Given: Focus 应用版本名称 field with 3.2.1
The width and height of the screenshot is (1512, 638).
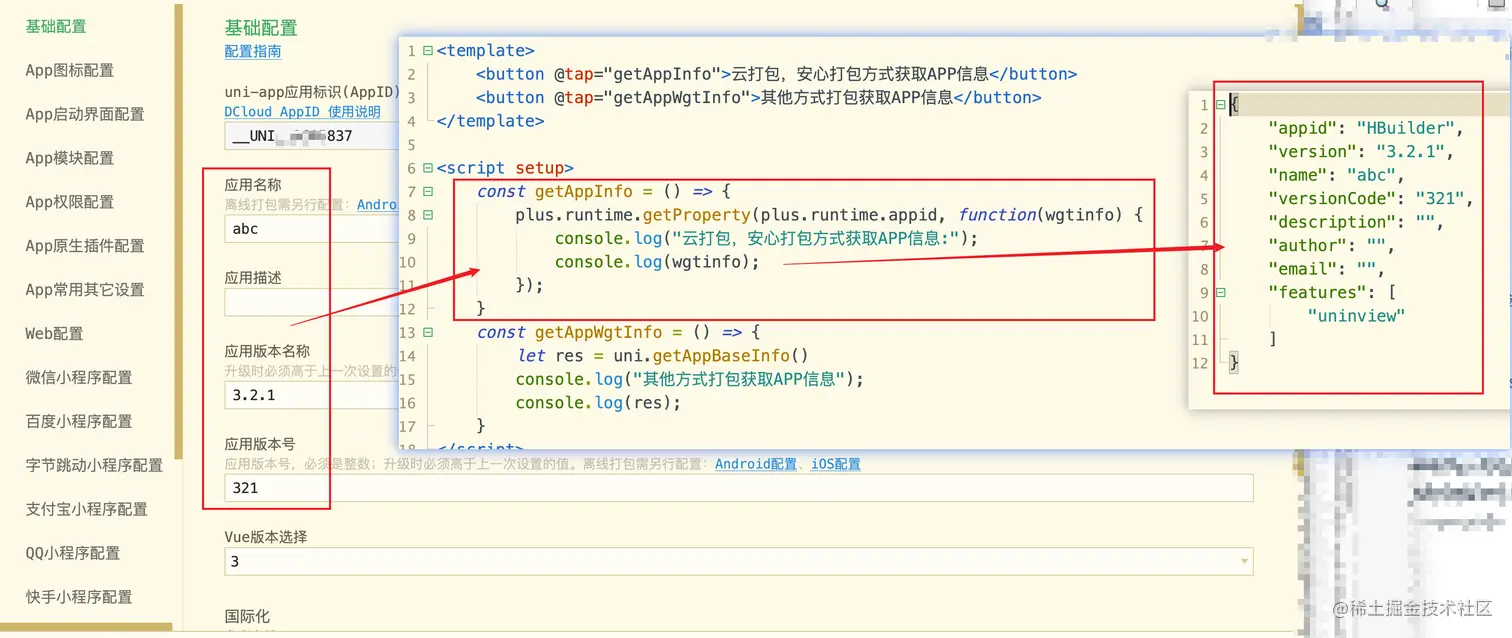Looking at the screenshot, I should pos(311,395).
